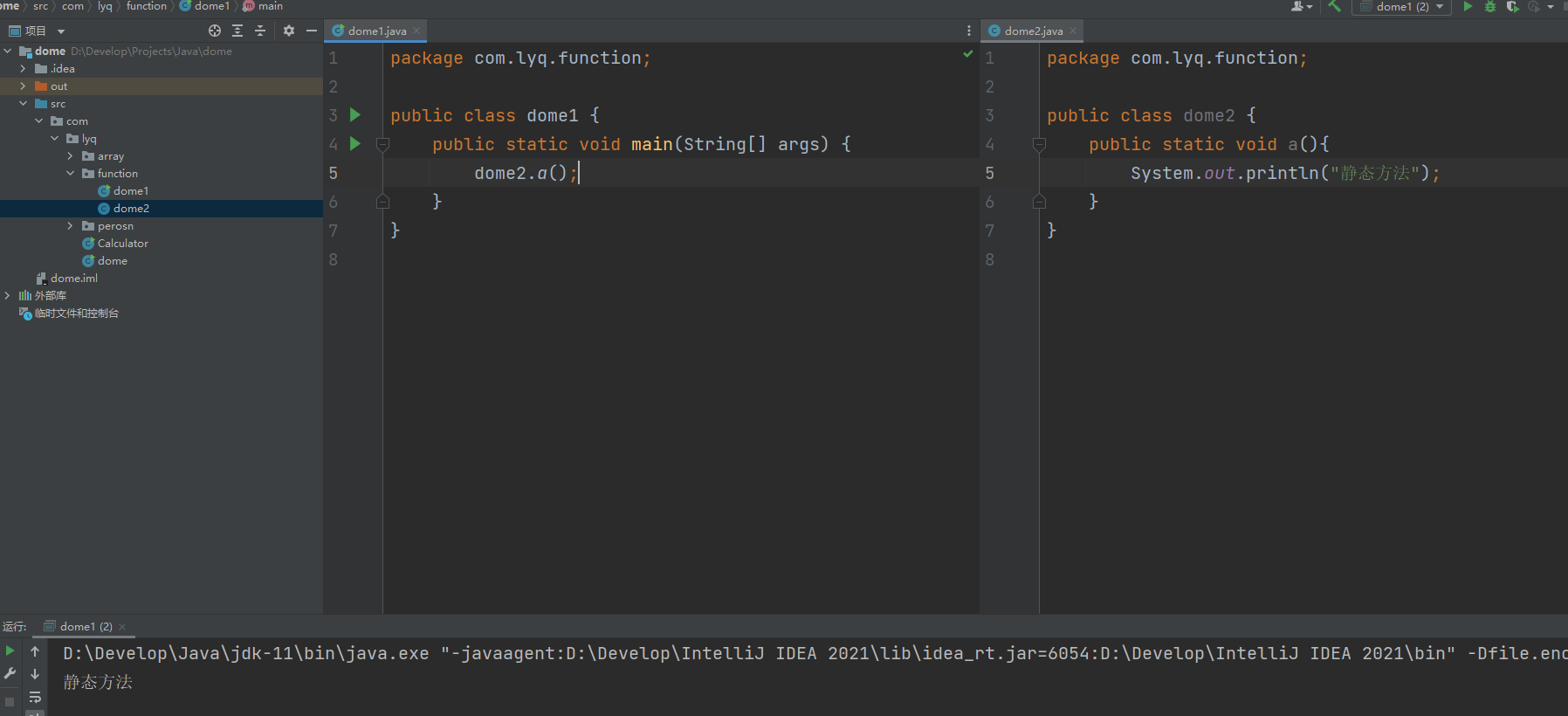Viewport: 1568px width, 716px height.
Task: Collapse the lyq package
Action: (x=55, y=138)
